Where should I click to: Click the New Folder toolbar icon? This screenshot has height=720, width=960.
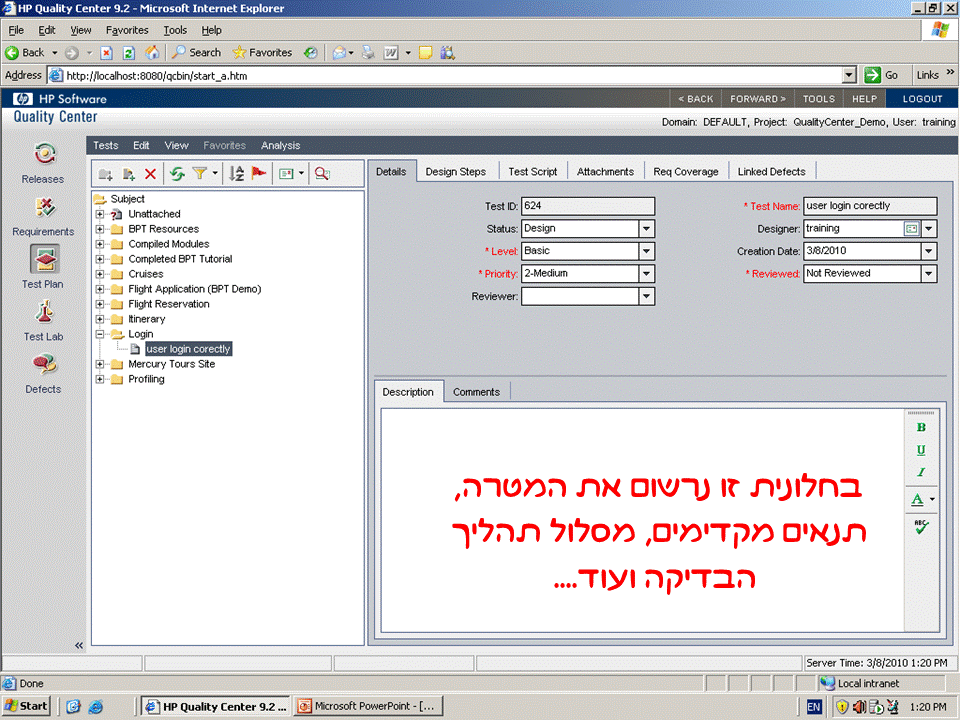point(105,174)
